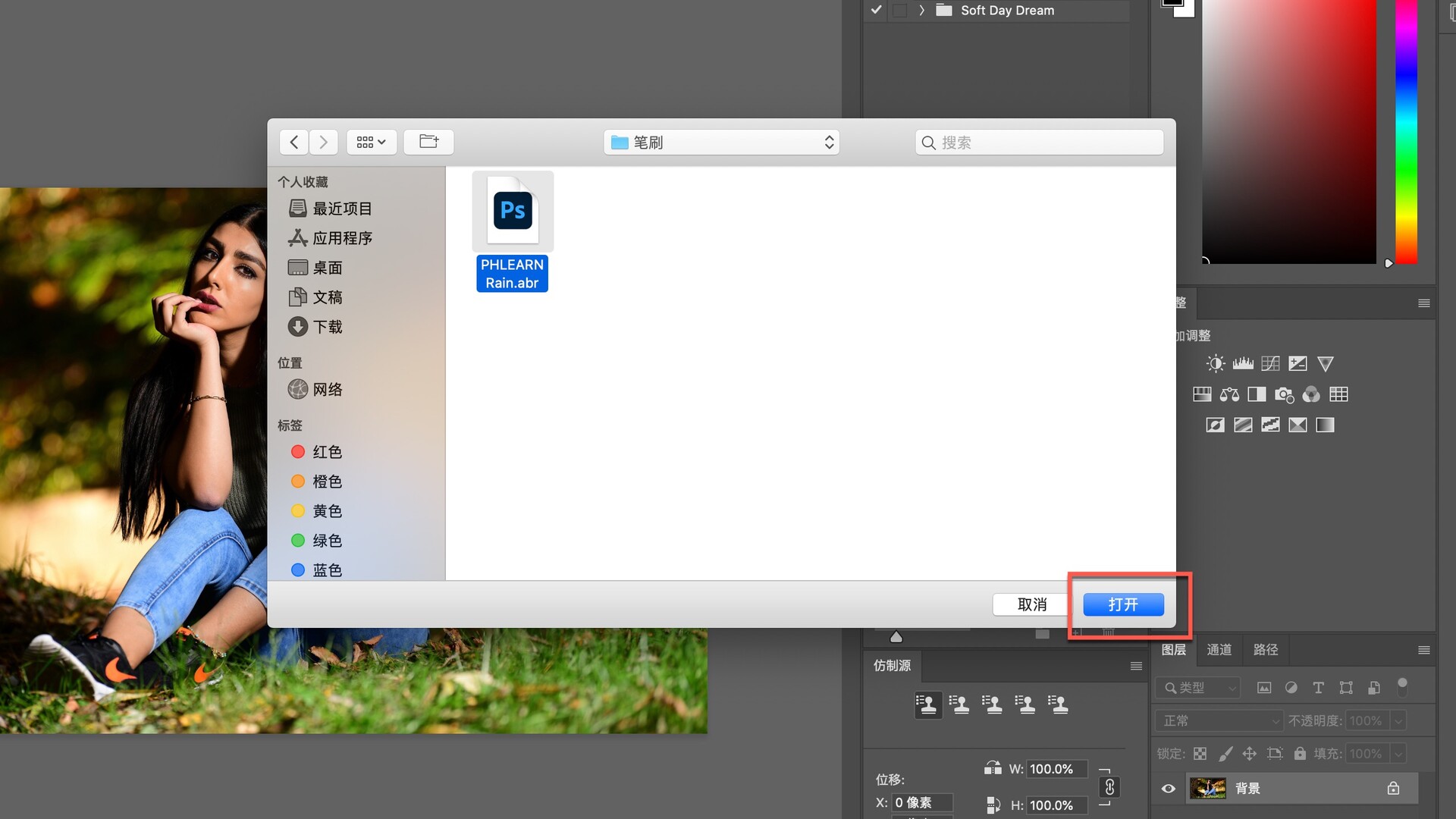Filter layers by type layers

(x=1319, y=688)
